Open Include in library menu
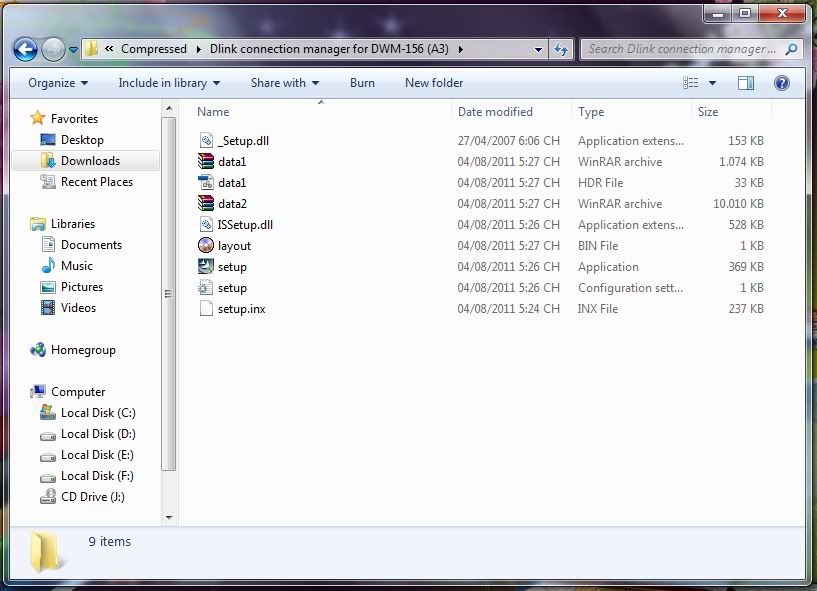Screen dimensions: 817x591 tap(169, 83)
